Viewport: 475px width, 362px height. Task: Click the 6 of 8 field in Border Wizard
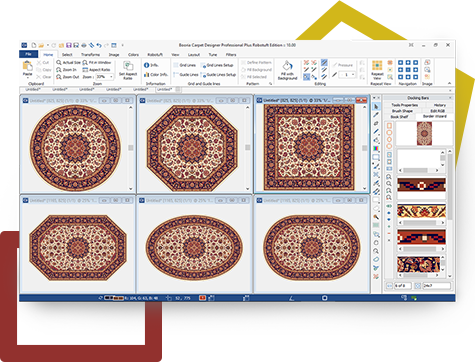click(x=403, y=286)
